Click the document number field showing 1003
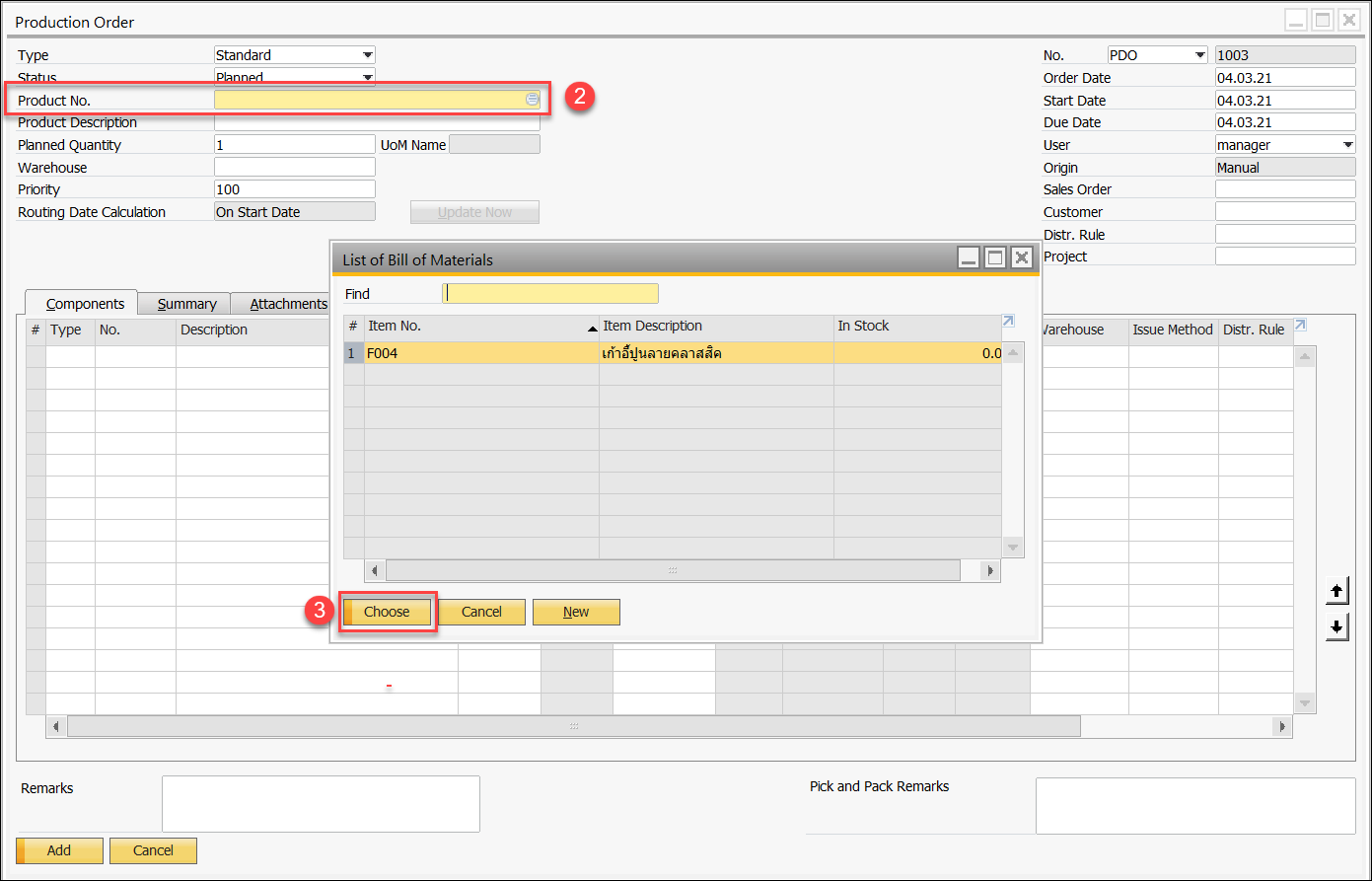 1285,55
